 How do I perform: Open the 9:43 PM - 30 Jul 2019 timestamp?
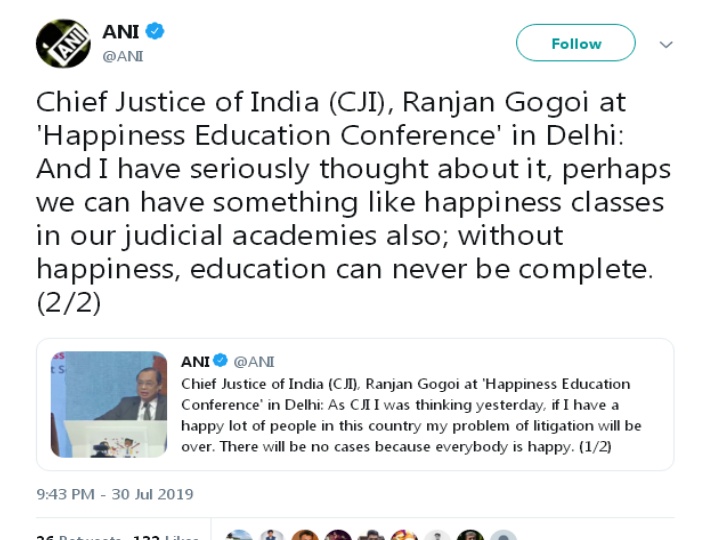(x=115, y=494)
